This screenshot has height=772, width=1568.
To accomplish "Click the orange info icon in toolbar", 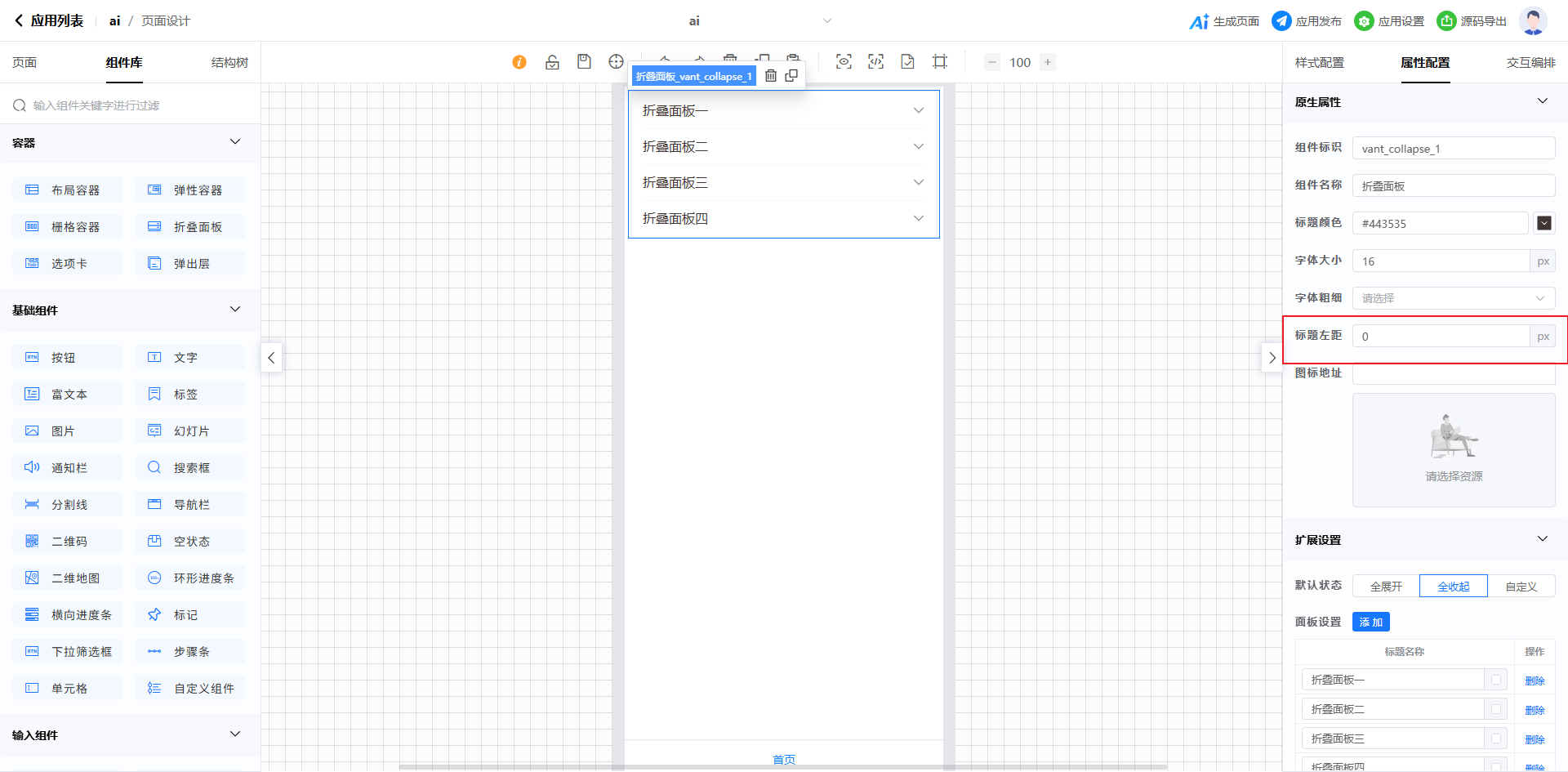I will [x=519, y=62].
